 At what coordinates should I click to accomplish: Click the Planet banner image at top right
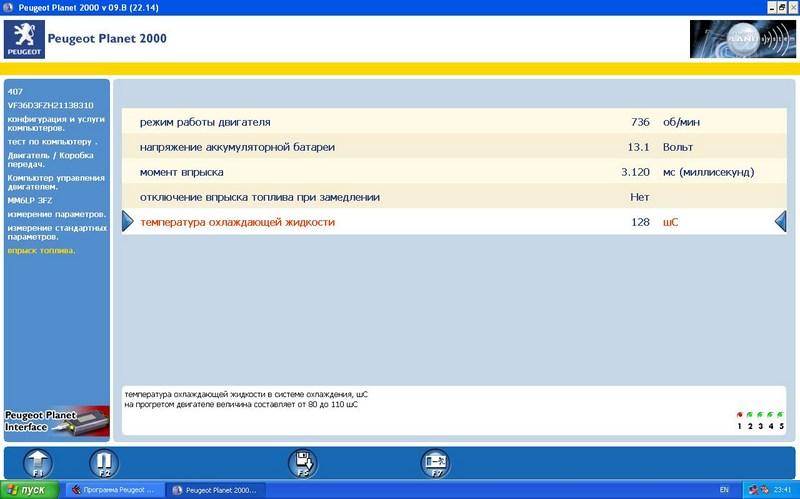[742, 39]
